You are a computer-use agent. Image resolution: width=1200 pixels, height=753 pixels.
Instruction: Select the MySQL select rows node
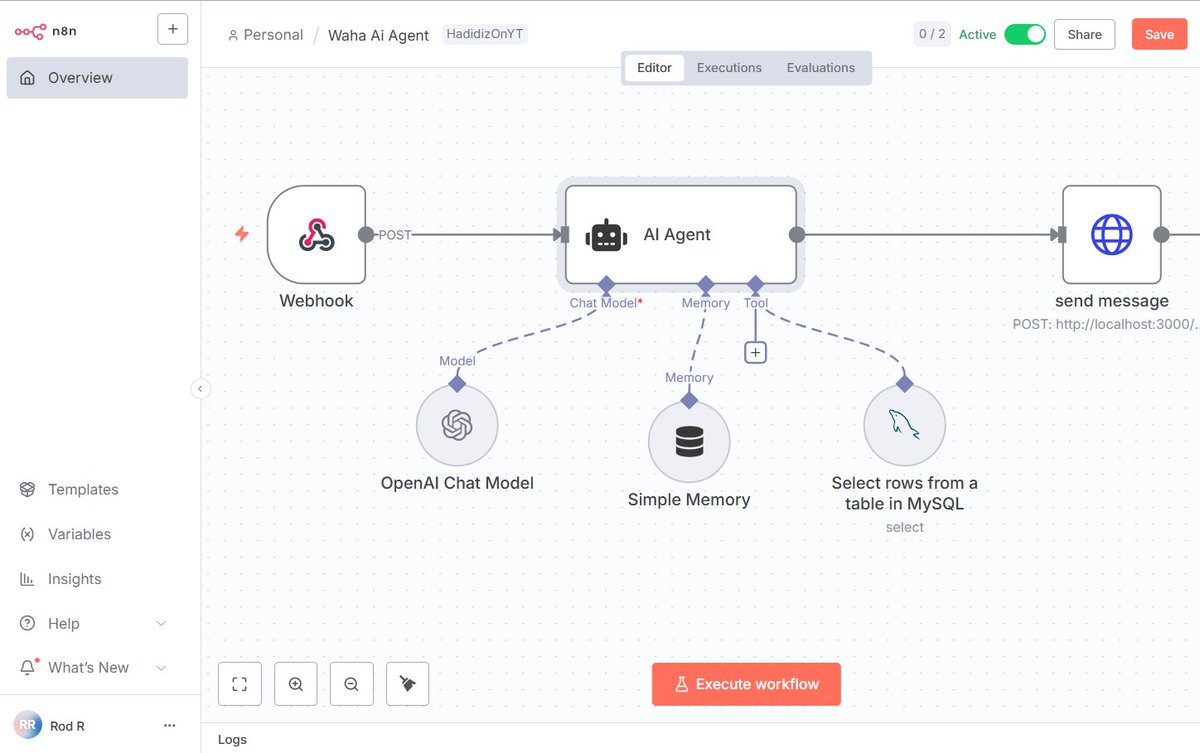click(x=905, y=426)
